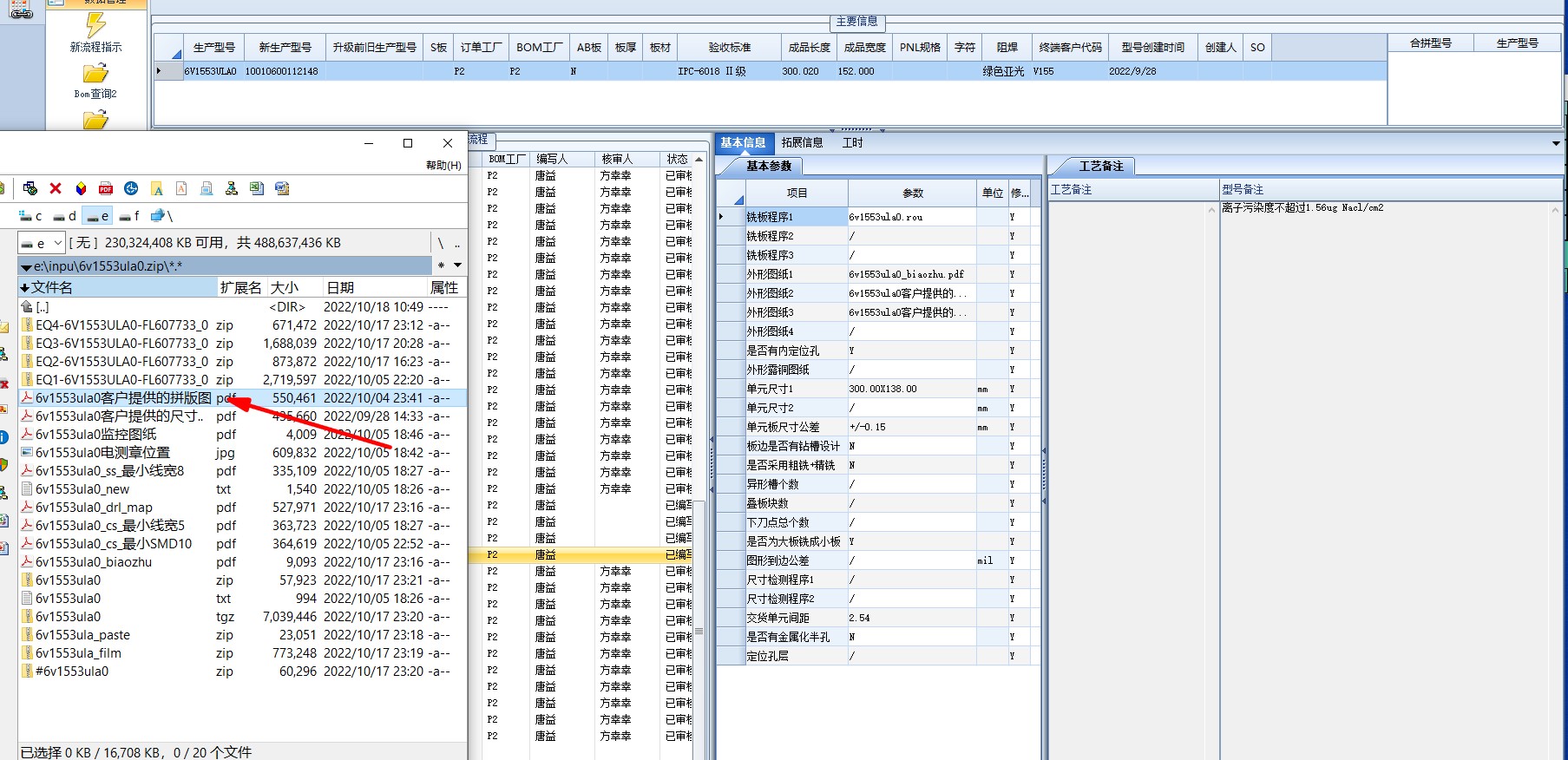This screenshot has width=1568, height=760.
Task: Select EQ4-6V1553ULA0-FL607733_0 zip file
Action: [x=122, y=325]
